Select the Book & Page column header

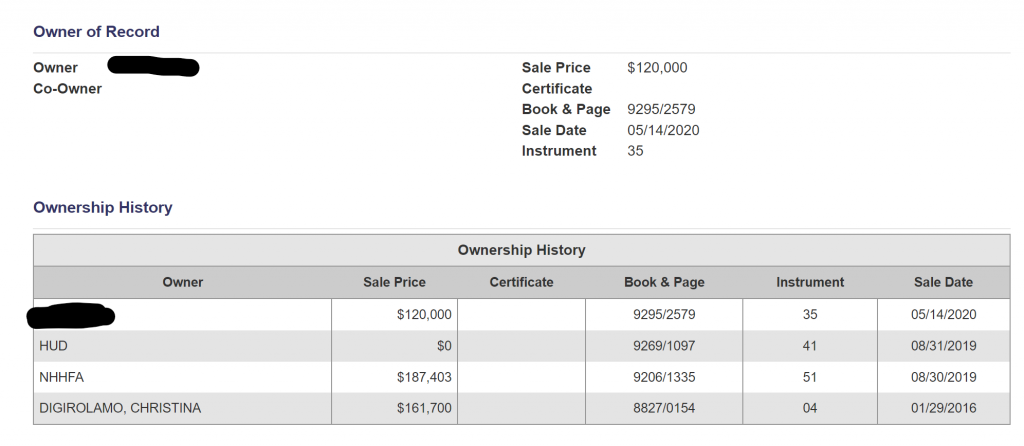pyautogui.click(x=664, y=283)
